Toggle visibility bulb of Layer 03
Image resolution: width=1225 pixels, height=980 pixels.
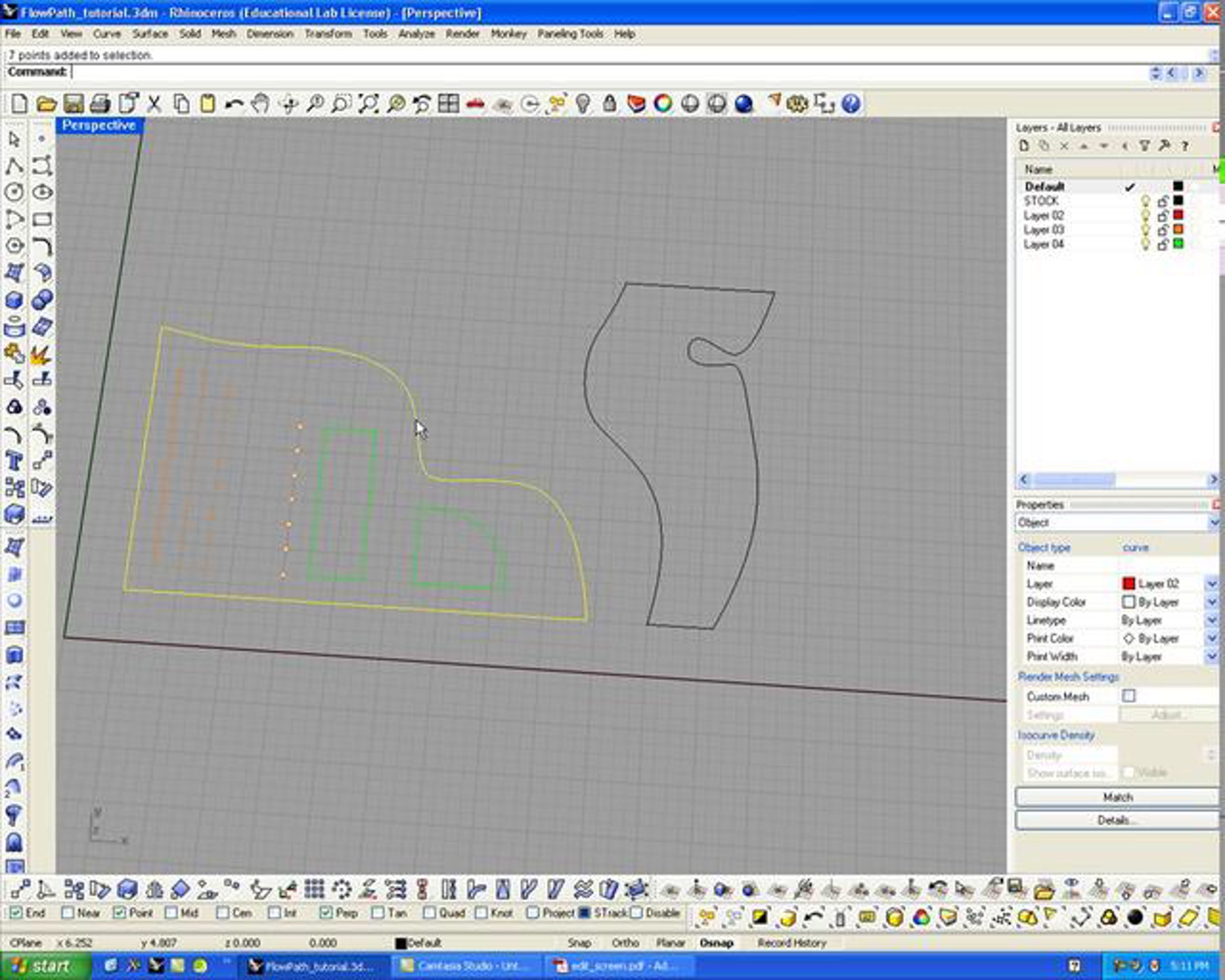(1145, 230)
